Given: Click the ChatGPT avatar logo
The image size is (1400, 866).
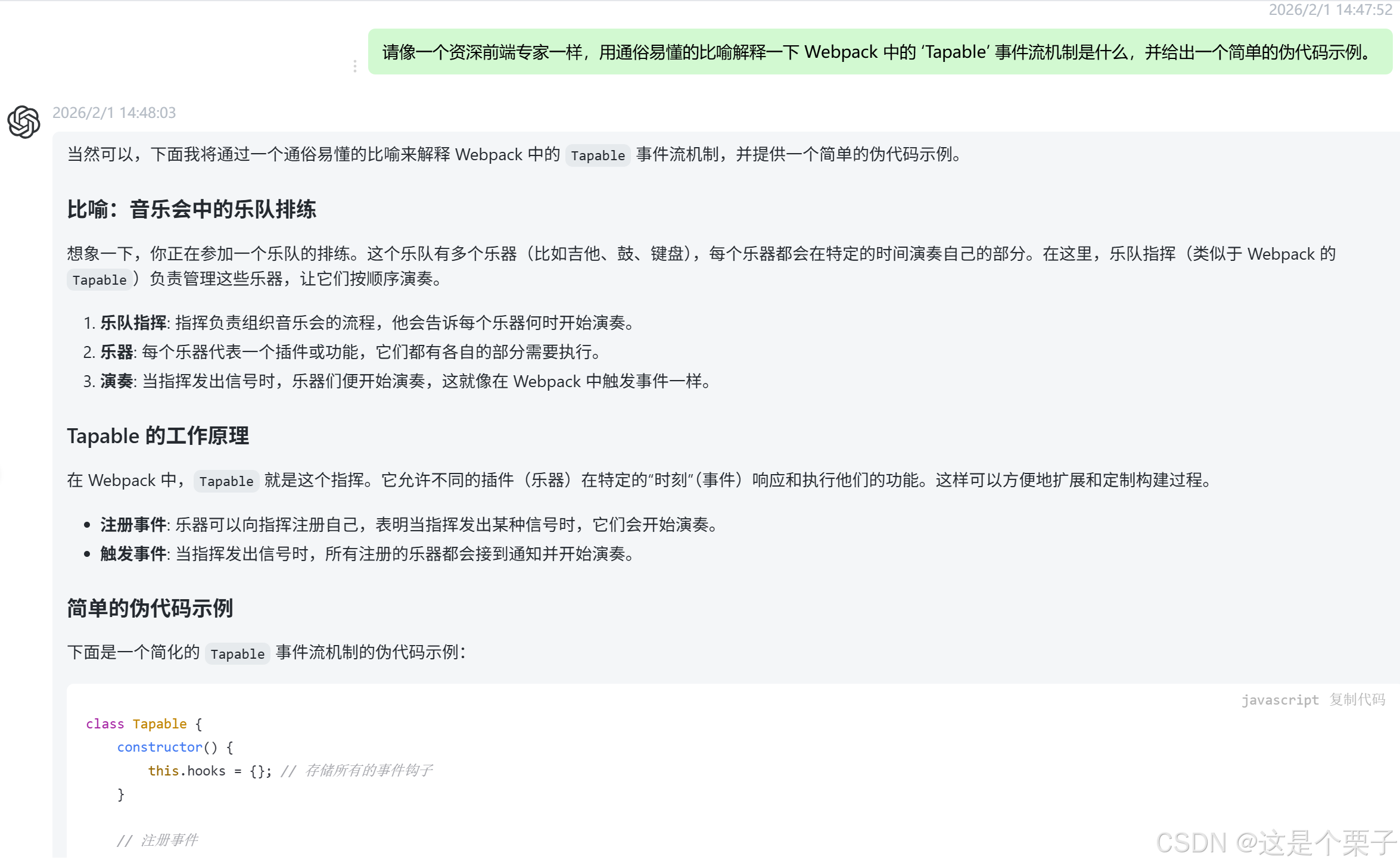Looking at the screenshot, I should [x=24, y=122].
